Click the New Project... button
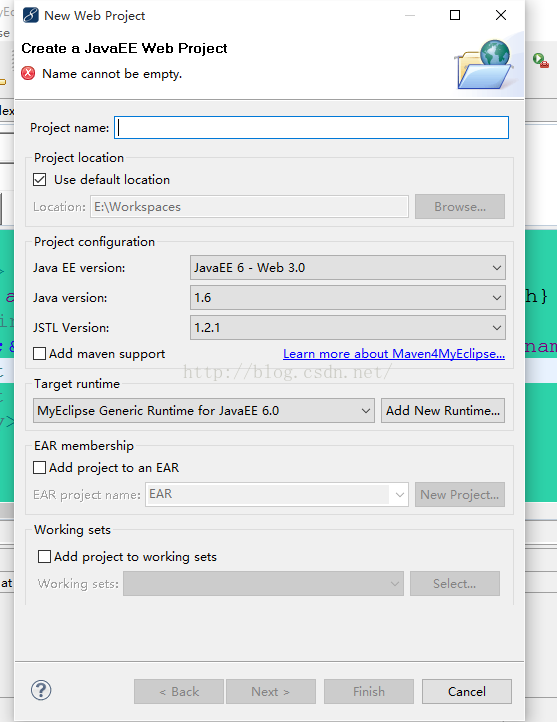The width and height of the screenshot is (557, 722). pyautogui.click(x=460, y=495)
